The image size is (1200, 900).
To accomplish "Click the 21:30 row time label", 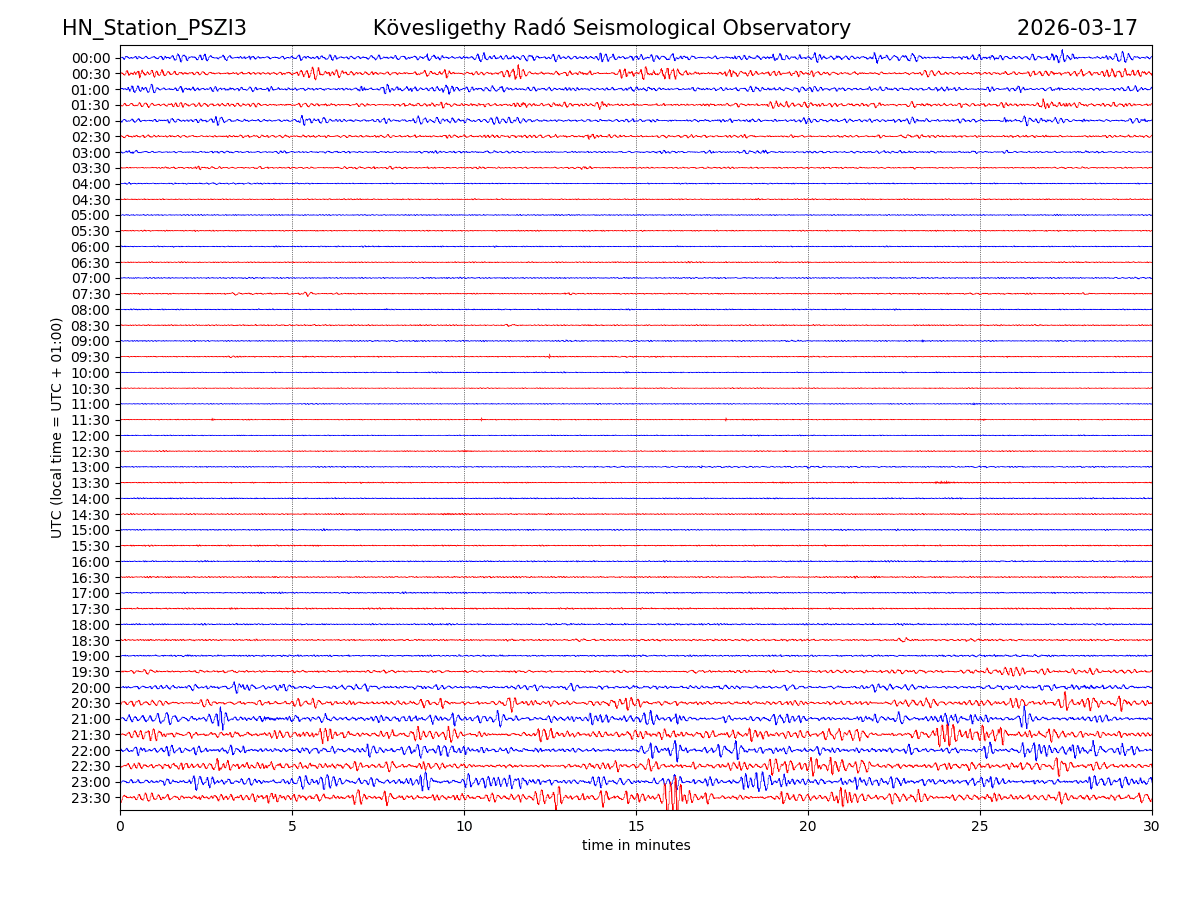I will (91, 735).
